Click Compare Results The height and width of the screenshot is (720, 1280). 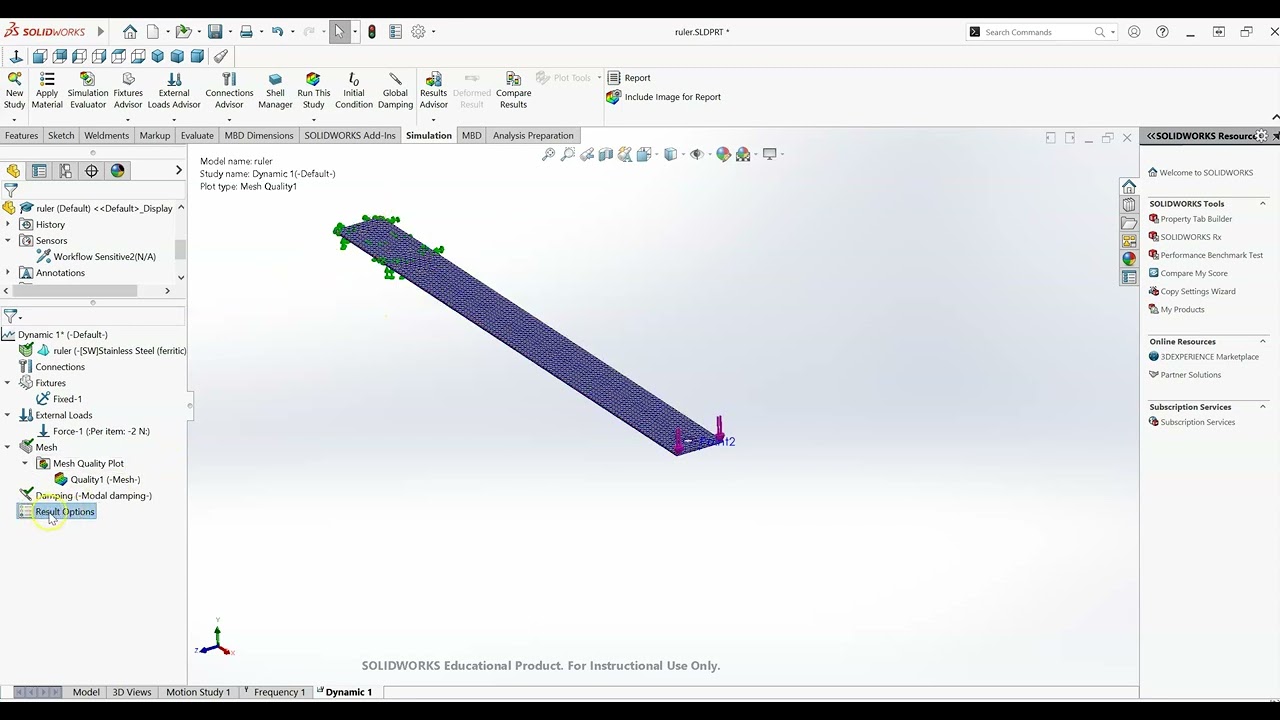click(x=513, y=91)
